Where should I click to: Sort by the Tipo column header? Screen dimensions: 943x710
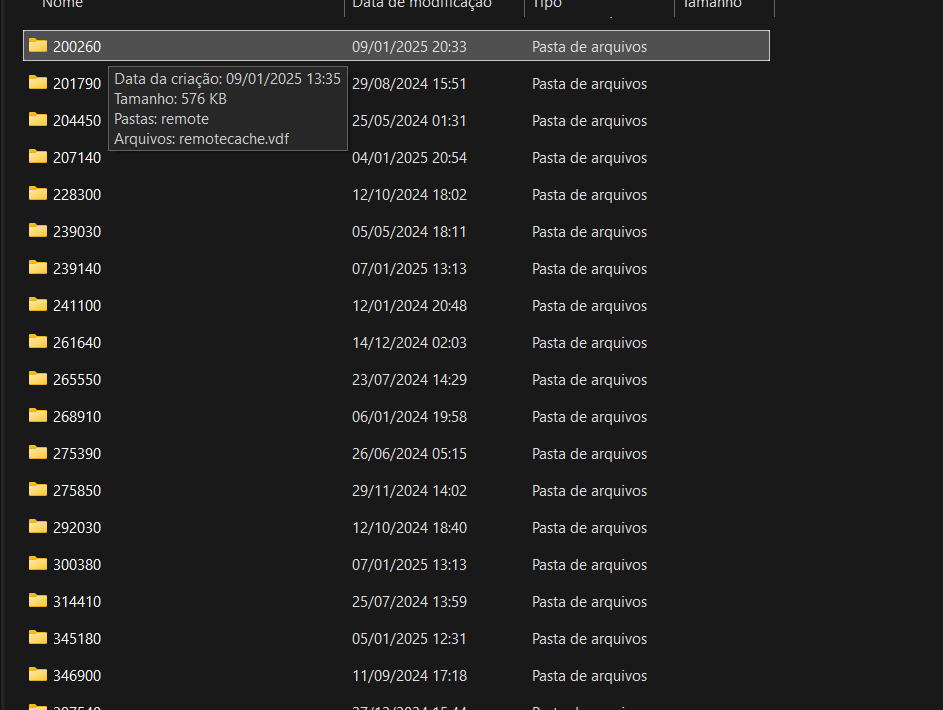(547, 5)
